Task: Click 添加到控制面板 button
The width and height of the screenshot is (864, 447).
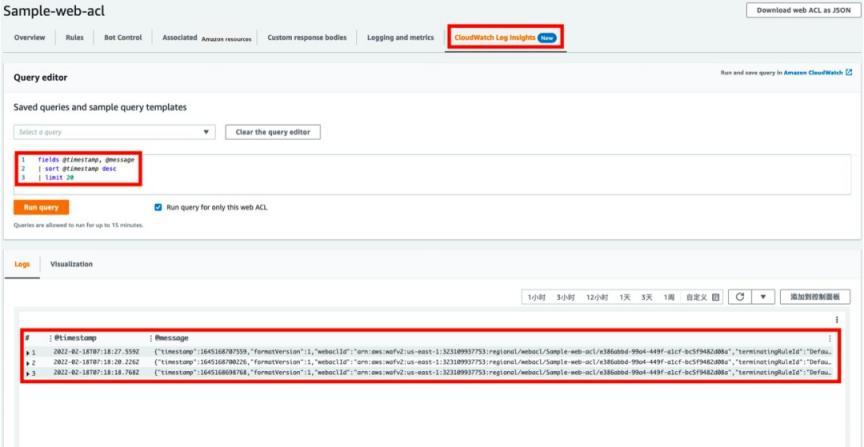Action: (815, 297)
